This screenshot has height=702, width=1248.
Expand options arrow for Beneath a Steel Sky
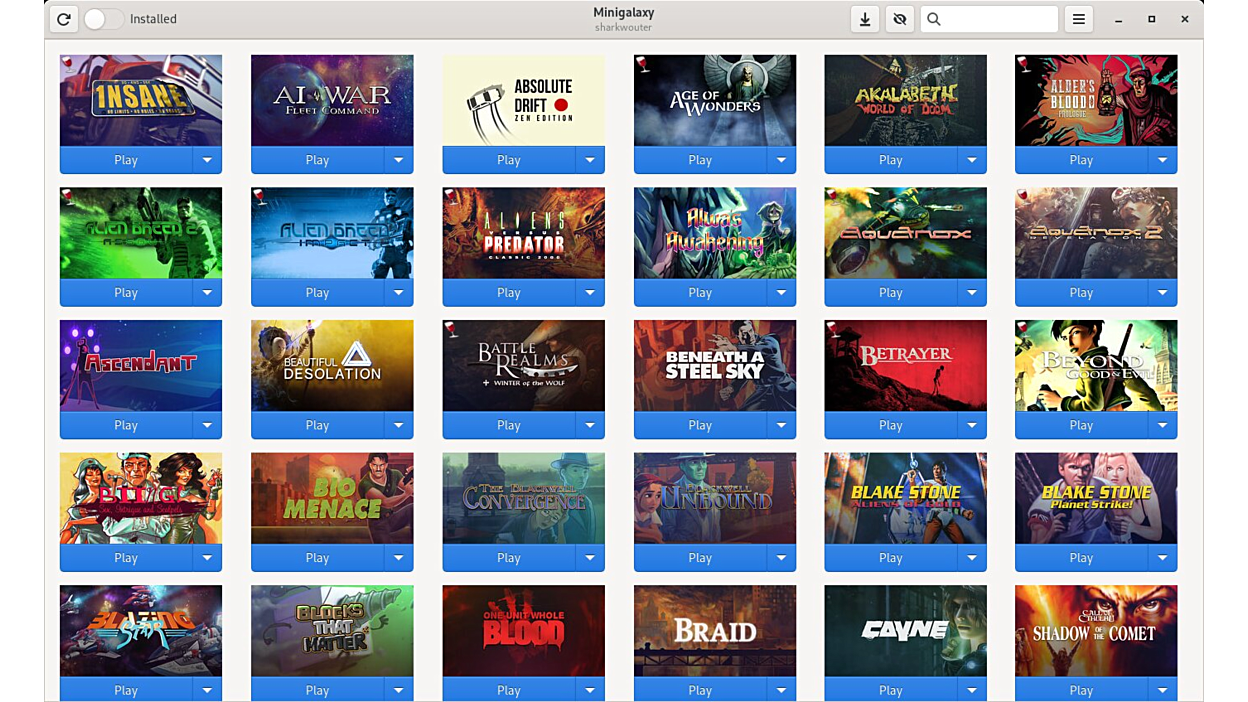[781, 425]
